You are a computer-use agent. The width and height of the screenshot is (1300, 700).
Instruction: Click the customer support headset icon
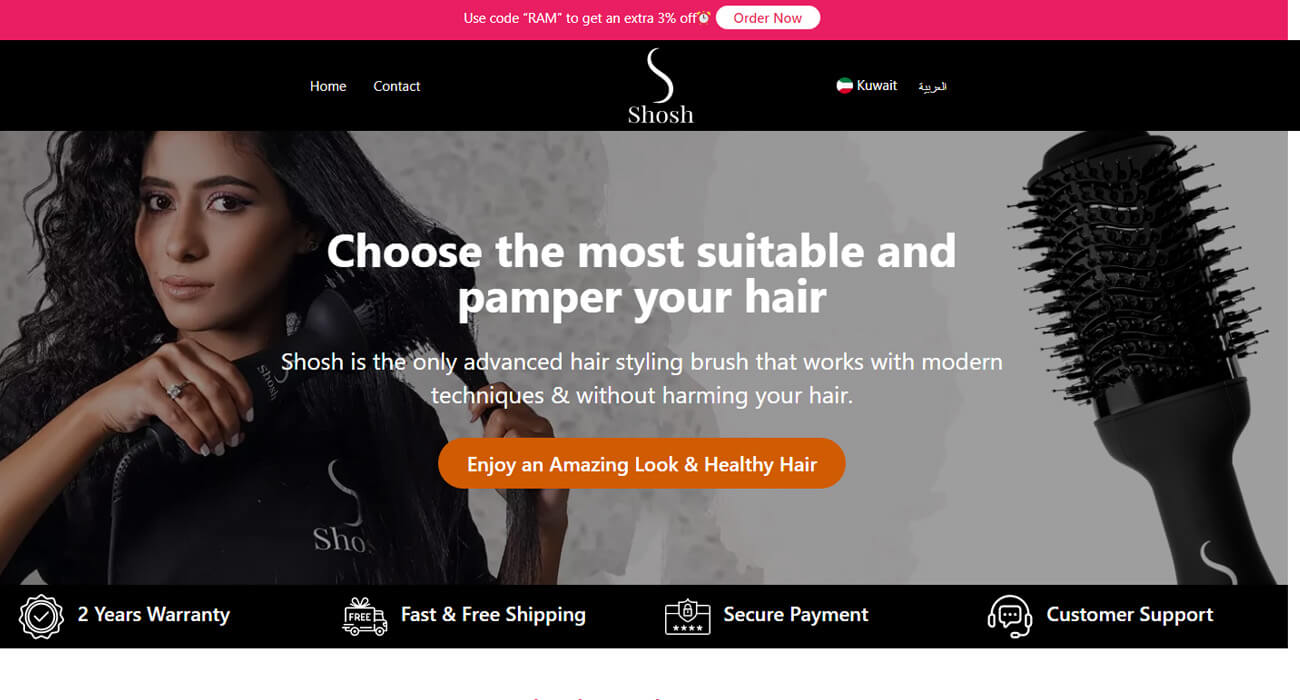click(1010, 616)
